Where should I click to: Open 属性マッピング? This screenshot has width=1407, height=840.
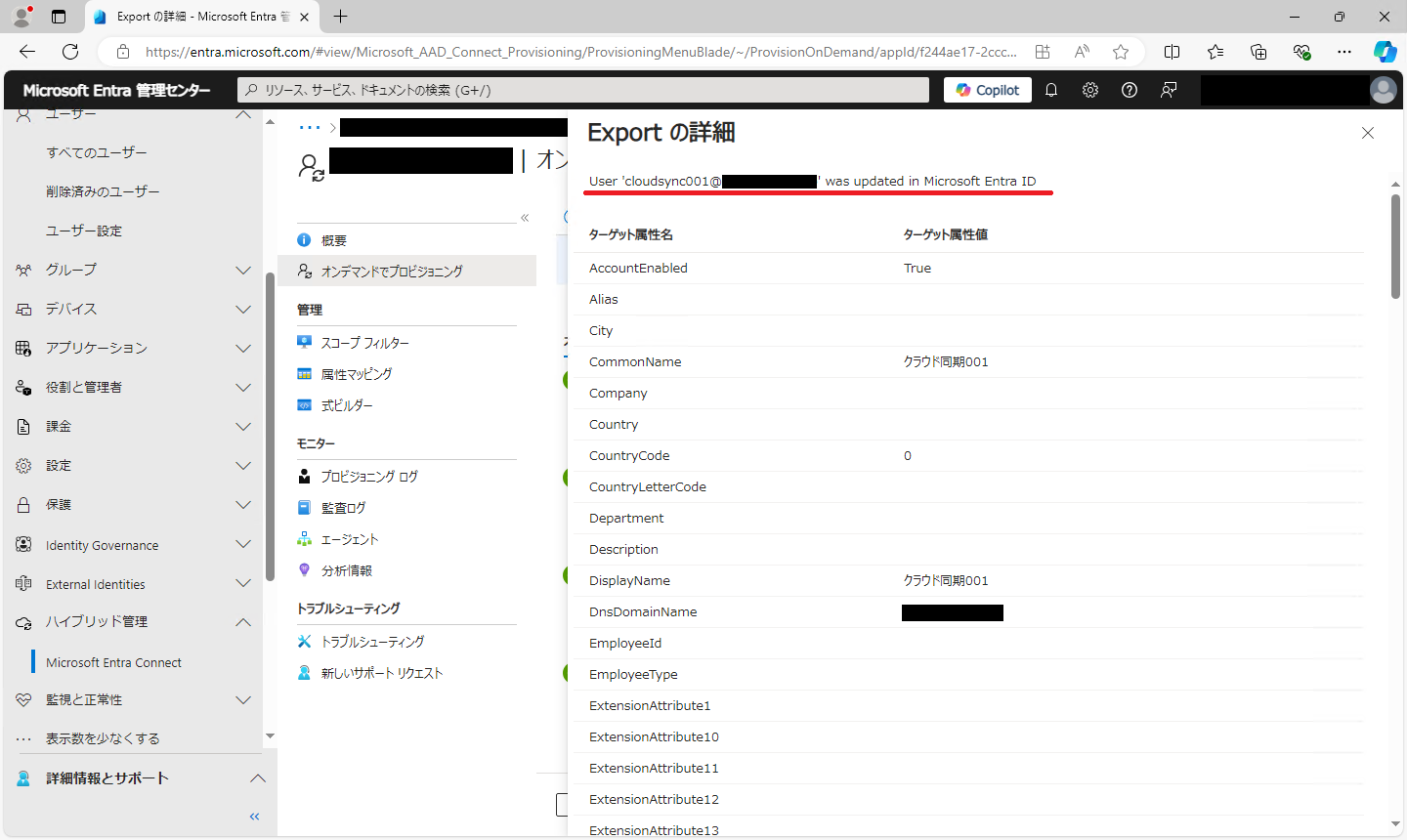pyautogui.click(x=357, y=374)
